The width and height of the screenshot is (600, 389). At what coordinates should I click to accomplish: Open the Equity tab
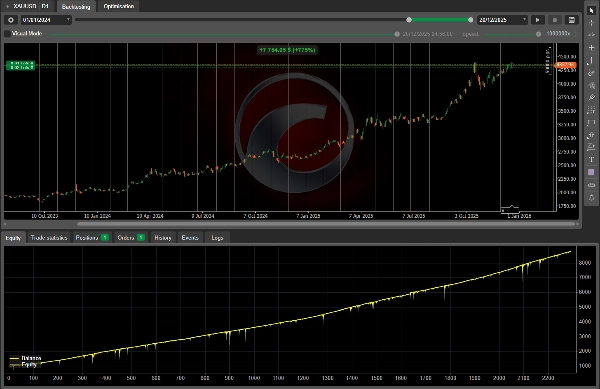[x=13, y=238]
